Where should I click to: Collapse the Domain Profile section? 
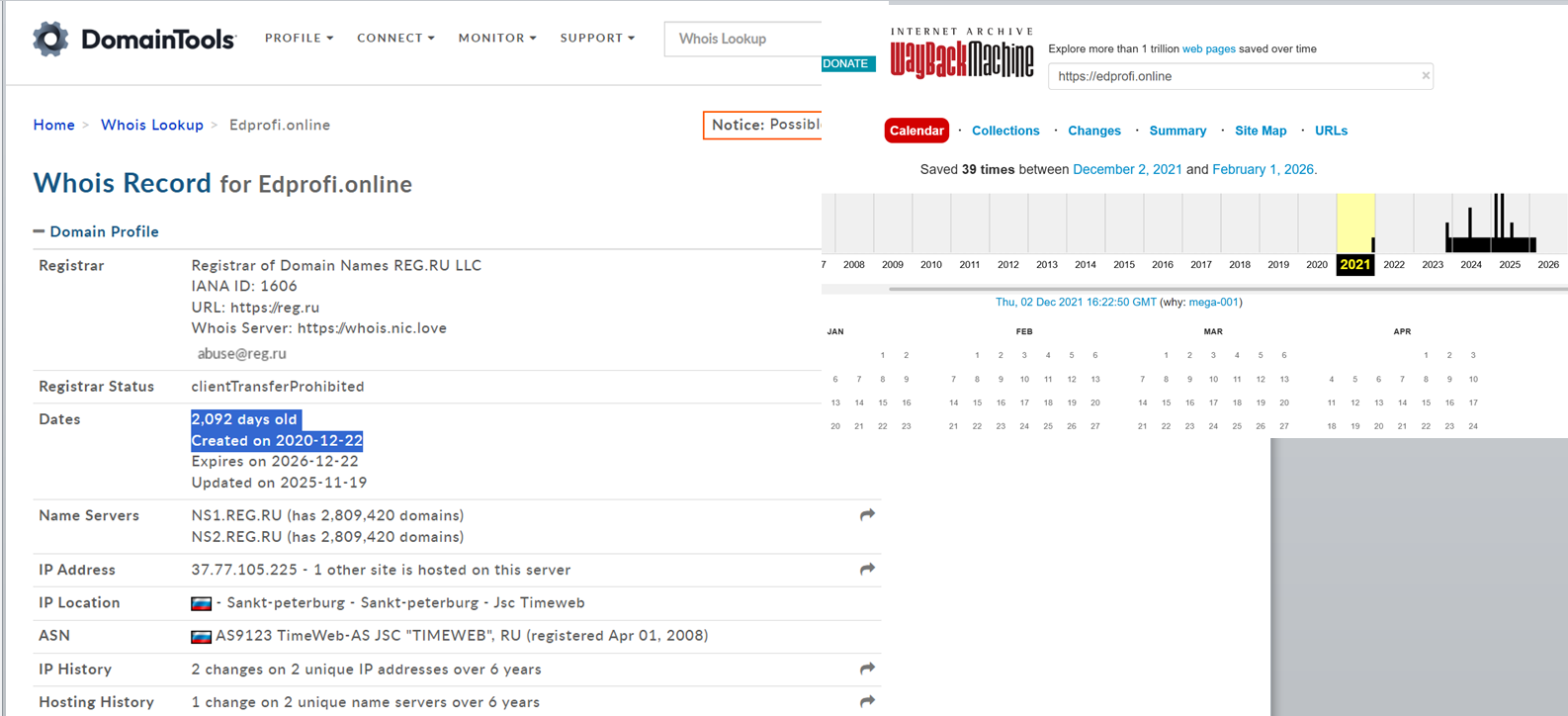coord(96,231)
